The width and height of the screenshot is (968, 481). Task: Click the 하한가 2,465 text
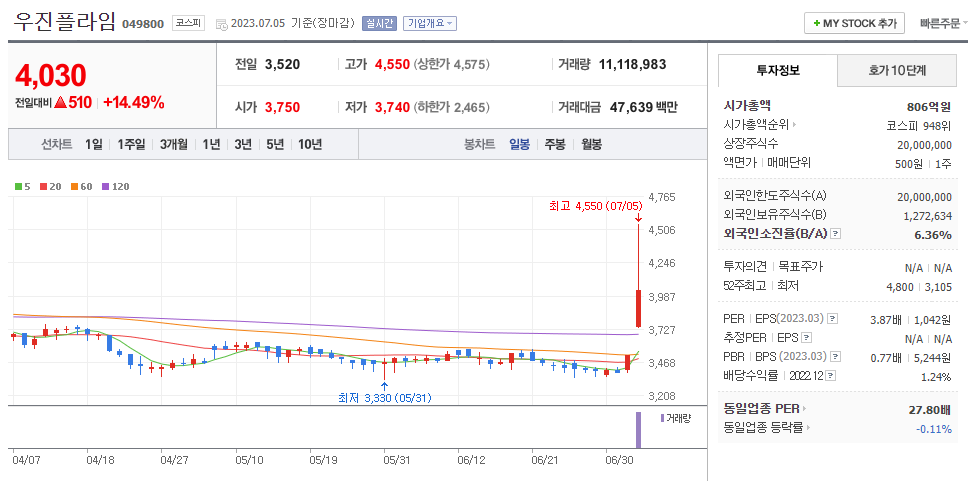click(451, 107)
